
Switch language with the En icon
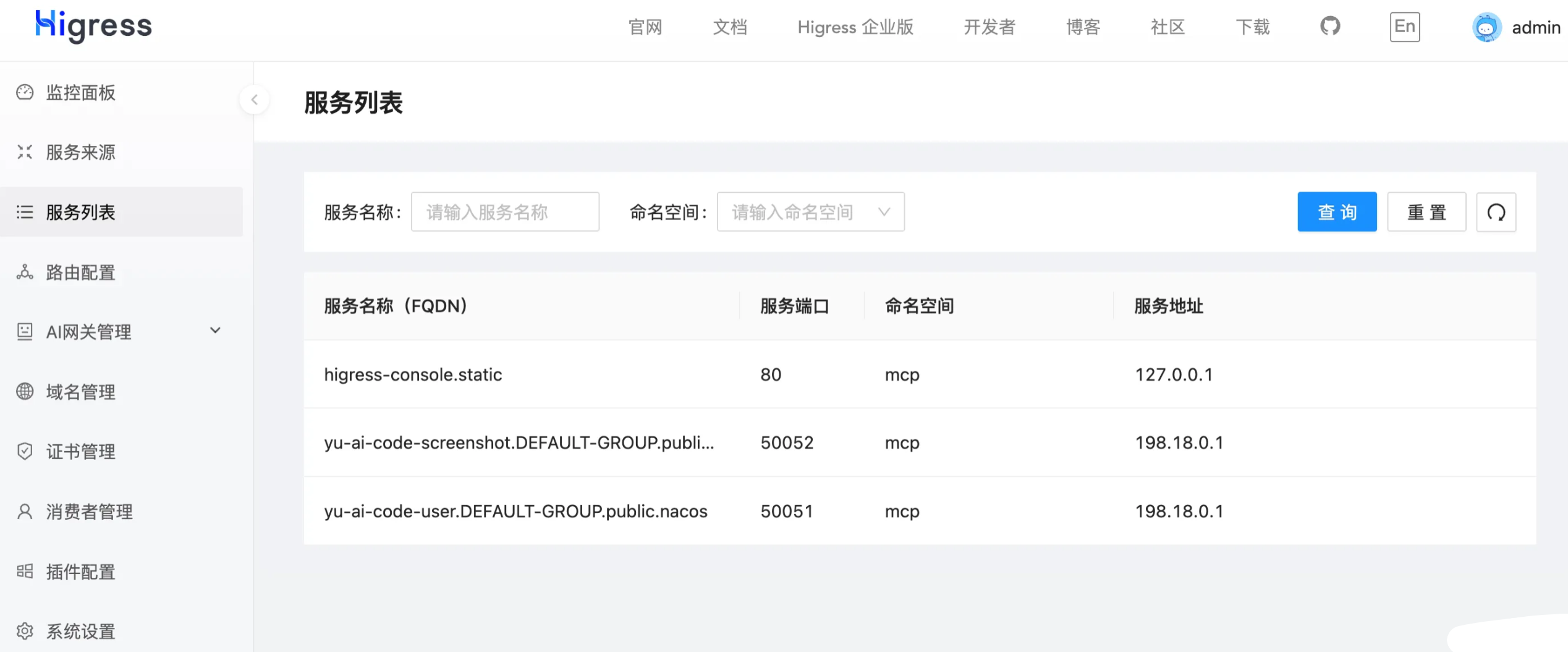click(x=1404, y=27)
